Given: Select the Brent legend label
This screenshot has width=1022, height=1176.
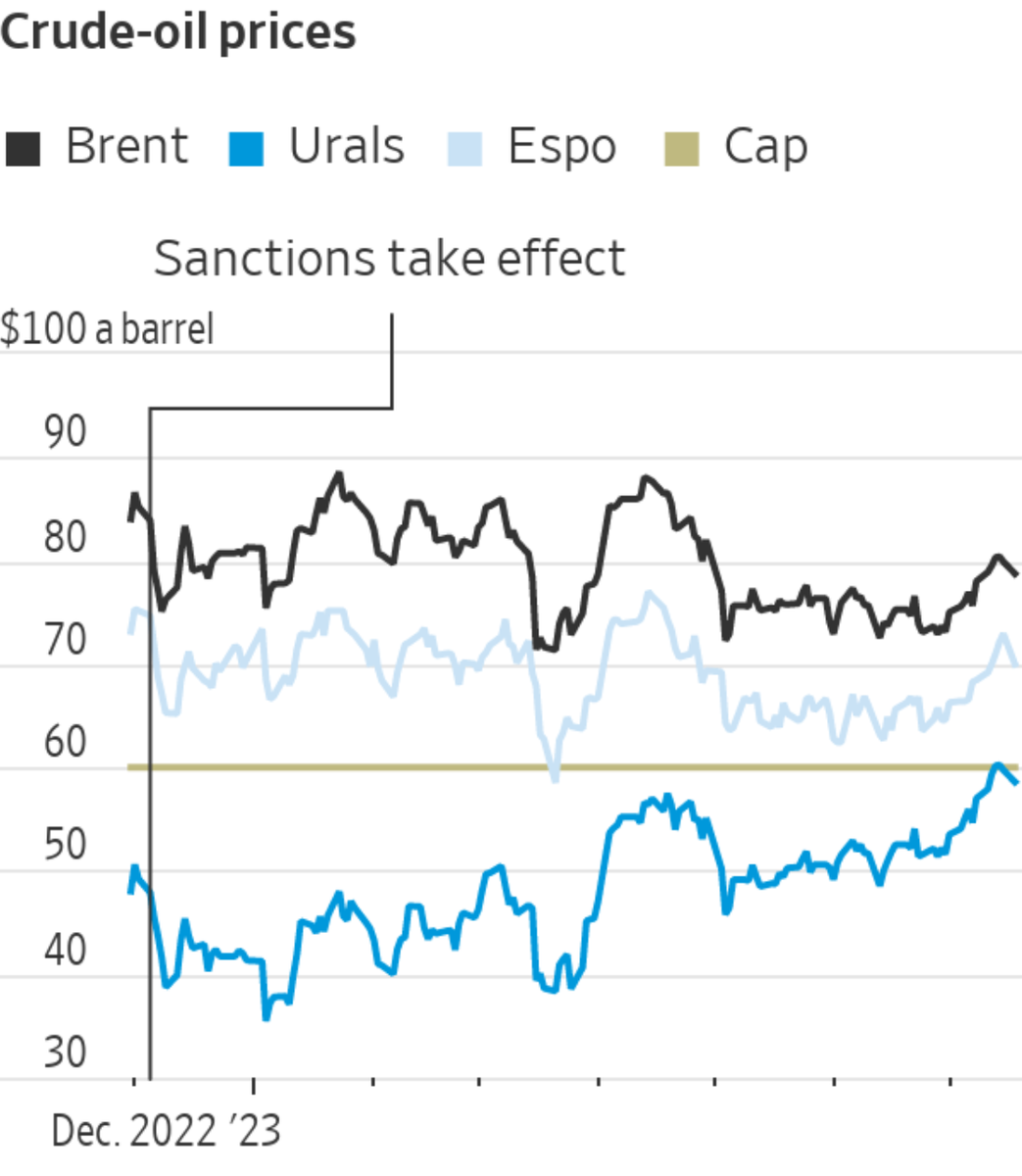Looking at the screenshot, I should click(126, 147).
